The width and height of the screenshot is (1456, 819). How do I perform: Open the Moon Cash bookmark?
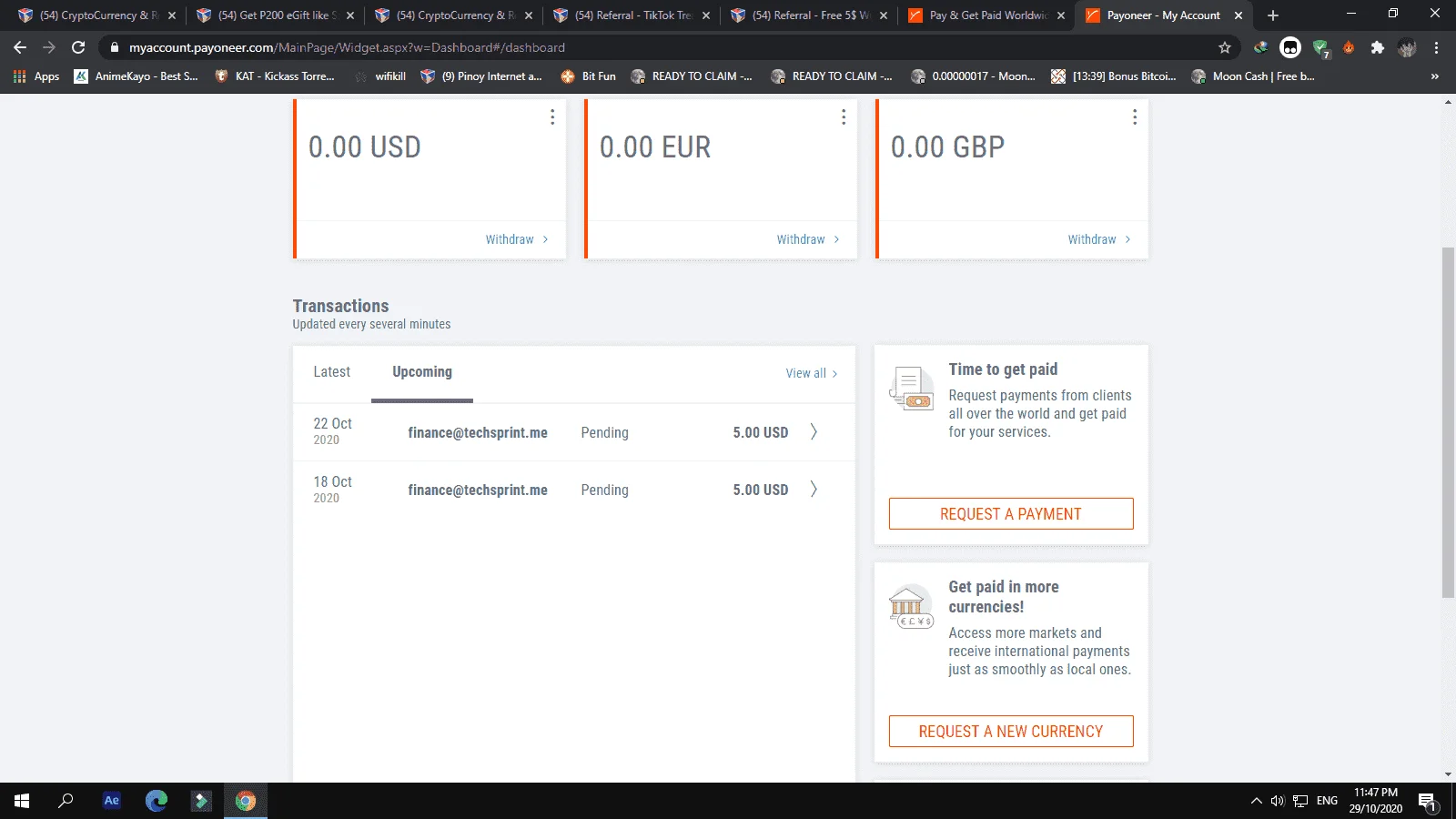click(x=1253, y=76)
